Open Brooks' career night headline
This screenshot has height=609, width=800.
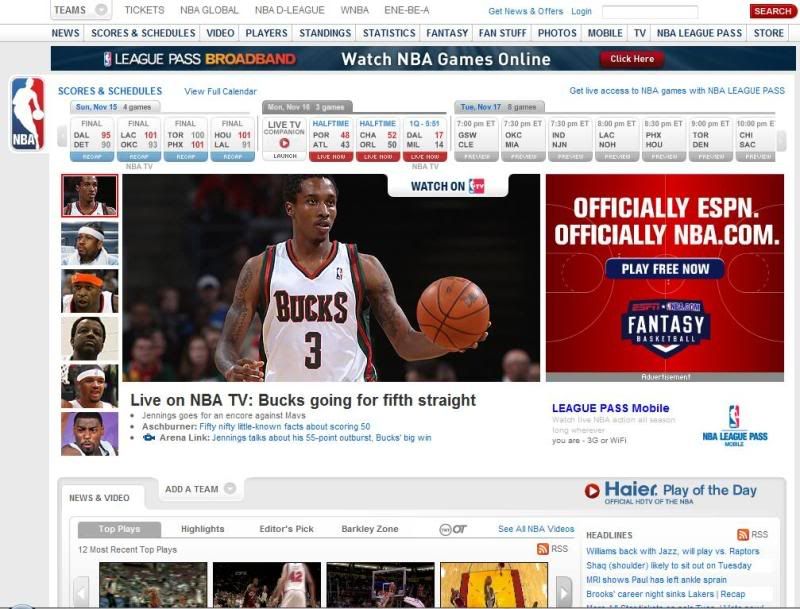[x=665, y=594]
